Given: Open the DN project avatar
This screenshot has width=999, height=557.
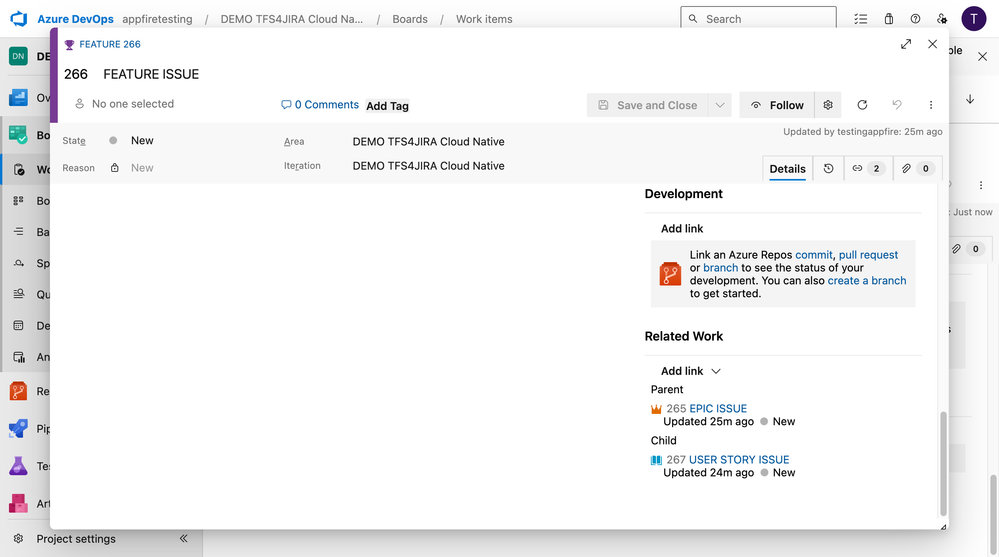Looking at the screenshot, I should click(x=18, y=56).
